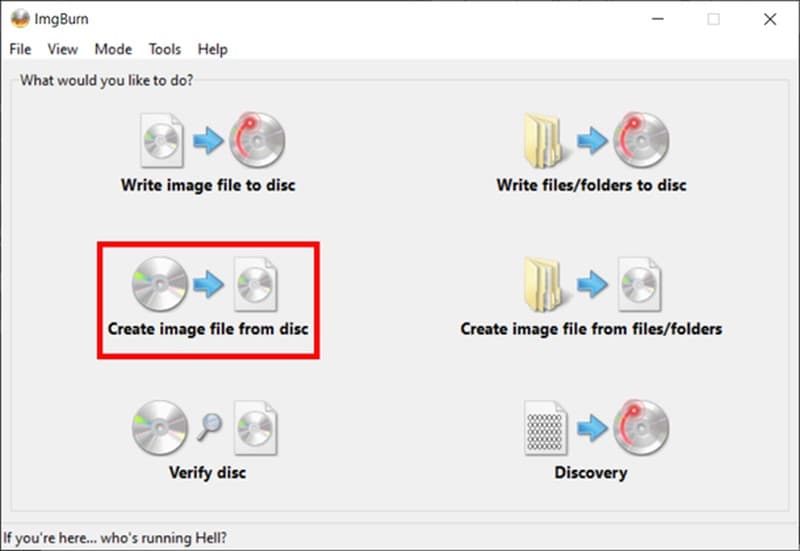Image resolution: width=800 pixels, height=551 pixels.
Task: Click the dotted pattern page icon above Discovery
Action: tap(545, 427)
